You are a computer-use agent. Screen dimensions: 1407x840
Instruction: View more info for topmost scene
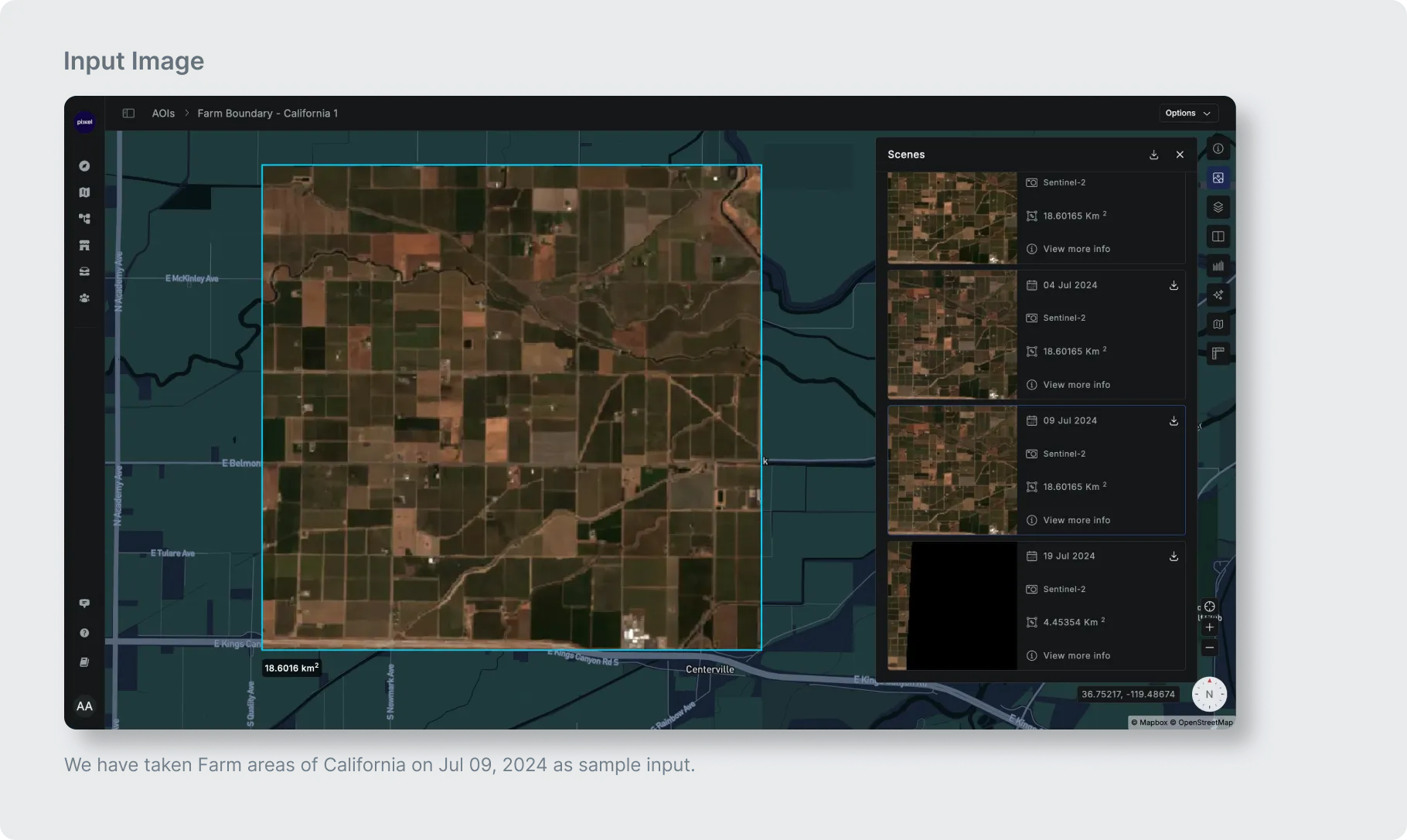click(1068, 249)
